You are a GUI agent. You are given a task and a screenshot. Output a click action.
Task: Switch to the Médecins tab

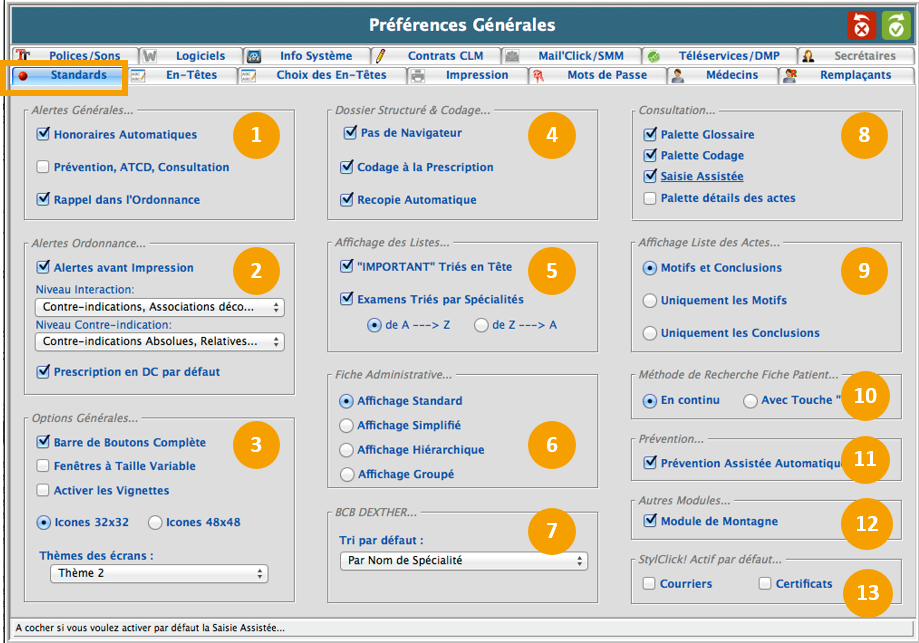pyautogui.click(x=723, y=75)
